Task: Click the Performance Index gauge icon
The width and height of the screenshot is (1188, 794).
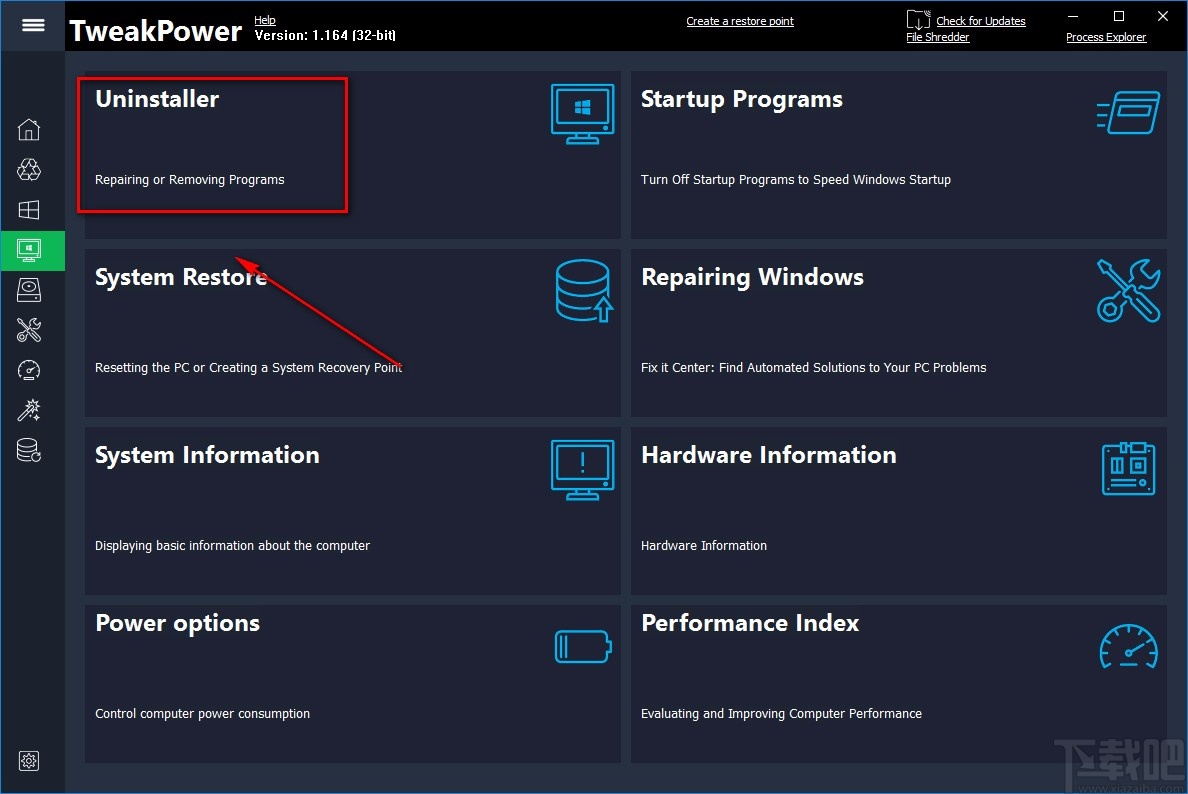Action: (x=1128, y=646)
